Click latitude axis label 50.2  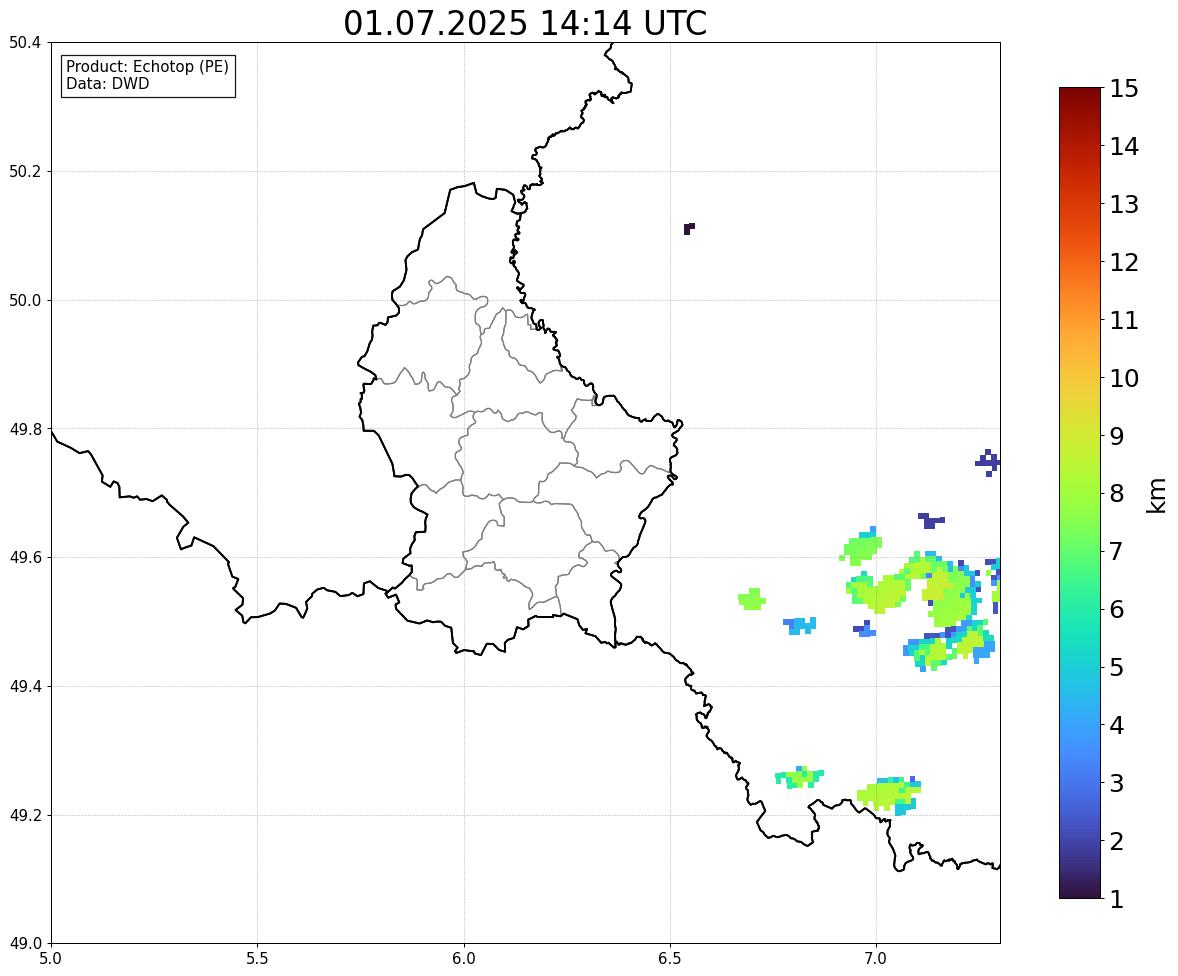click(25, 171)
